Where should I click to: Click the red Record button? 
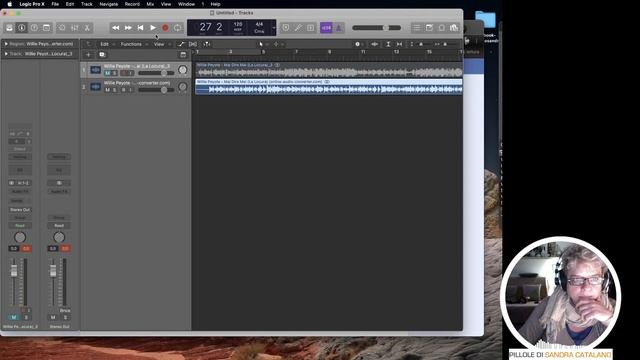[165, 28]
